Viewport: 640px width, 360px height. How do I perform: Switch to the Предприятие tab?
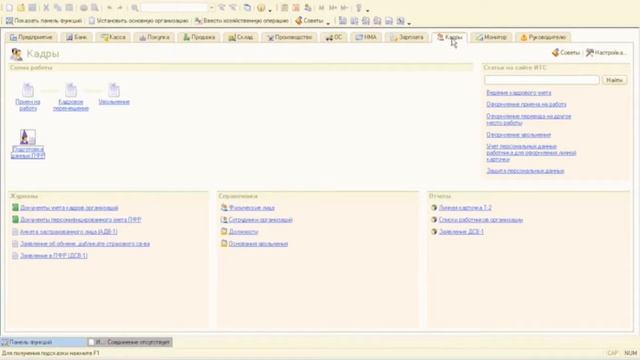pyautogui.click(x=31, y=37)
